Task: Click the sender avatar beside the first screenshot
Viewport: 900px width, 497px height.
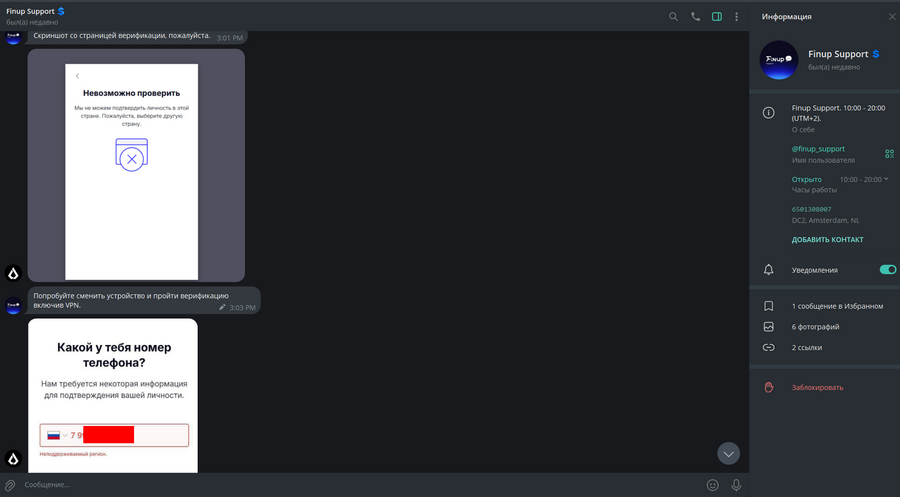Action: [x=13, y=273]
